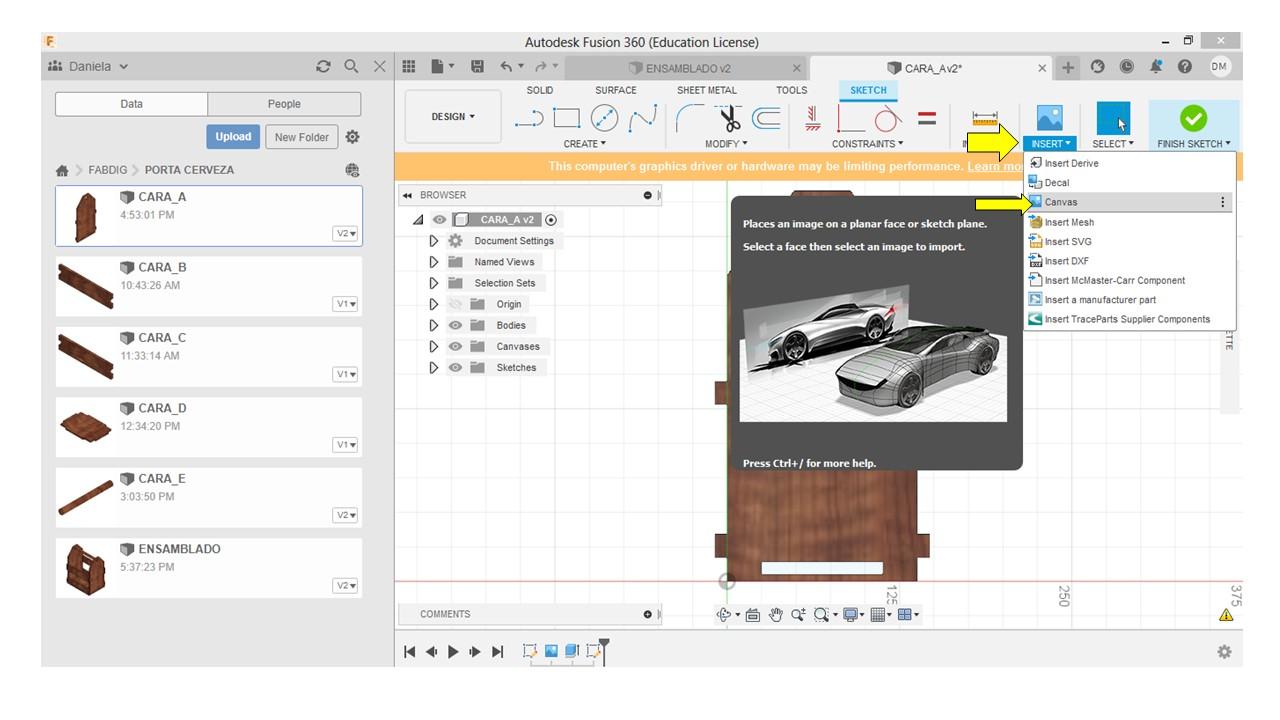Open the data panel search icon
Viewport: 1280px width, 720px height.
[351, 67]
